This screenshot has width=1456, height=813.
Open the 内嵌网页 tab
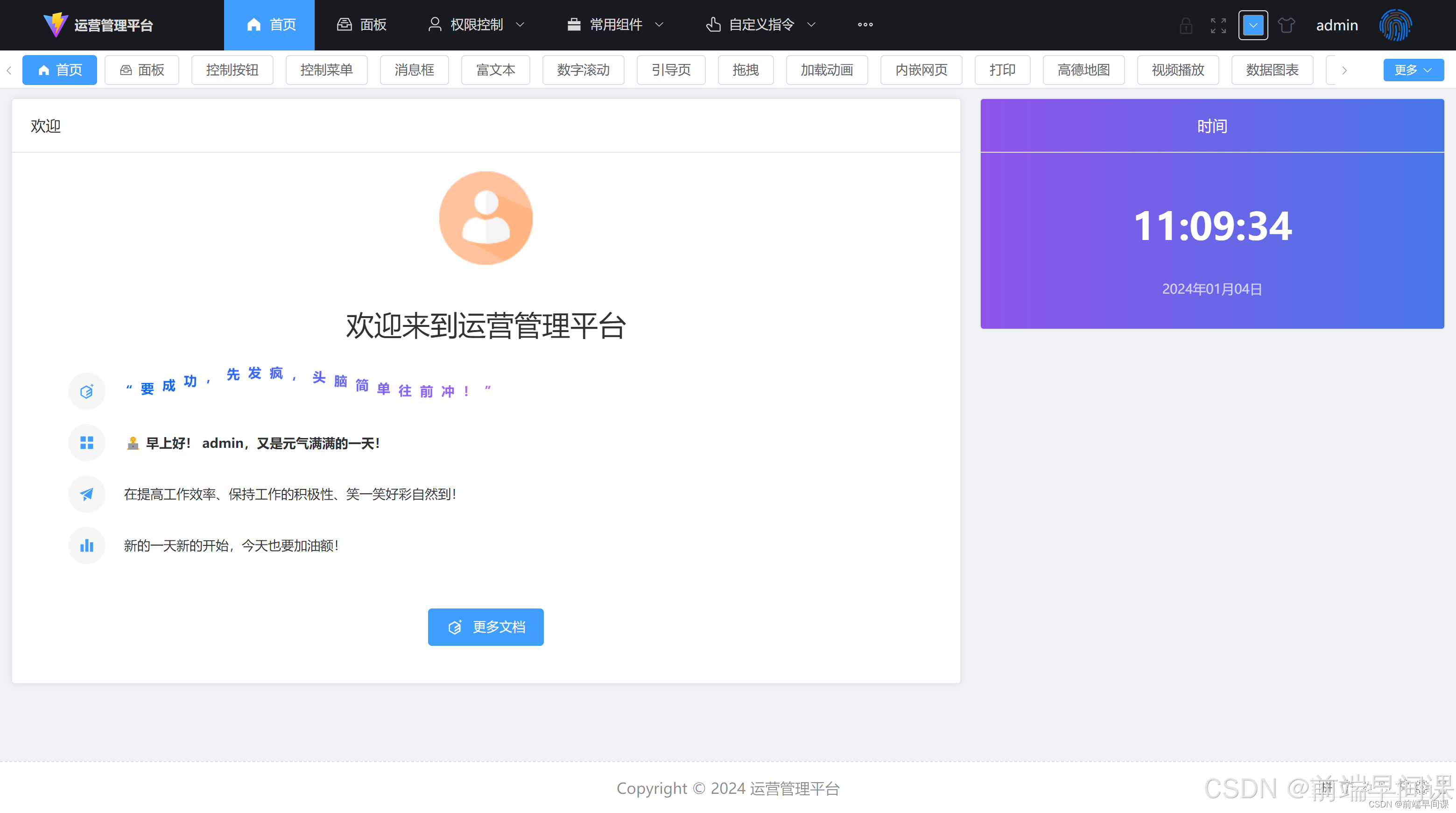pyautogui.click(x=921, y=70)
